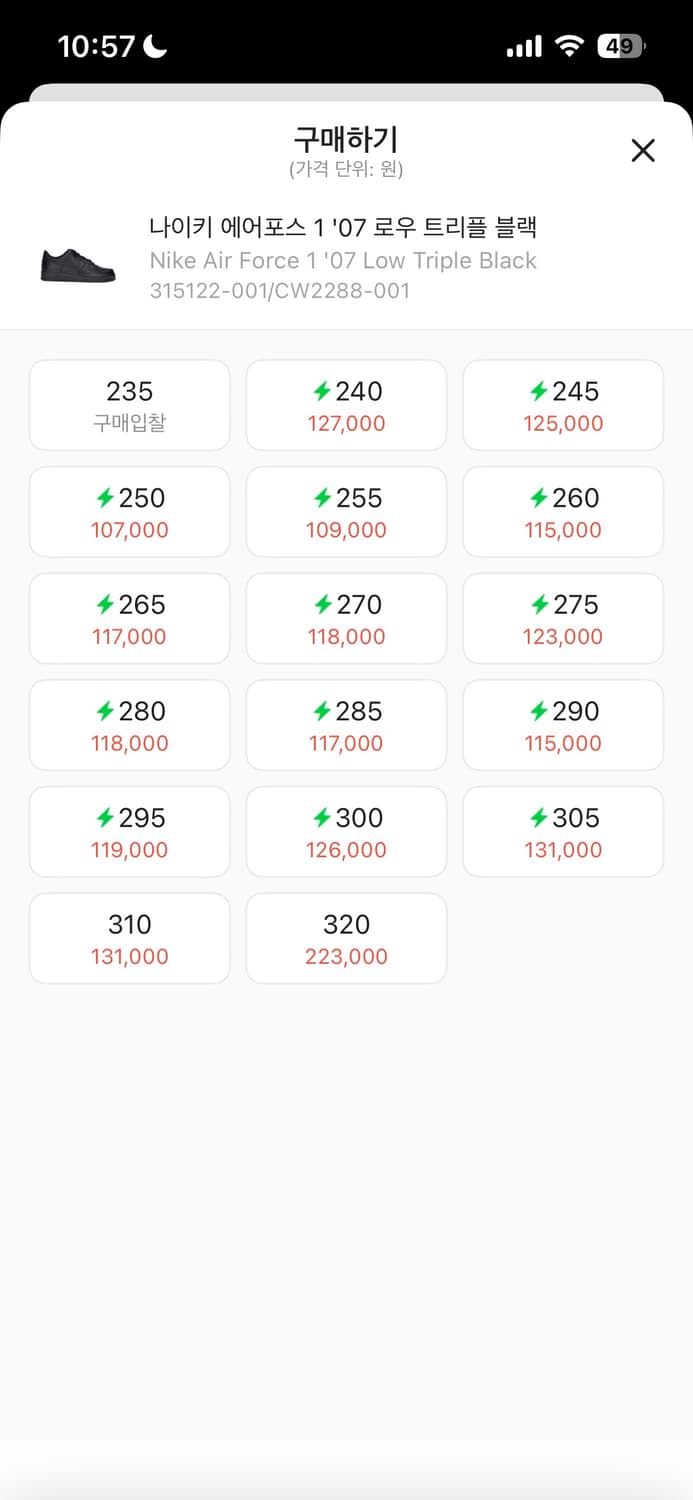This screenshot has height=1500, width=693.
Task: Select size 300 for 126,000
Action: [x=346, y=832]
